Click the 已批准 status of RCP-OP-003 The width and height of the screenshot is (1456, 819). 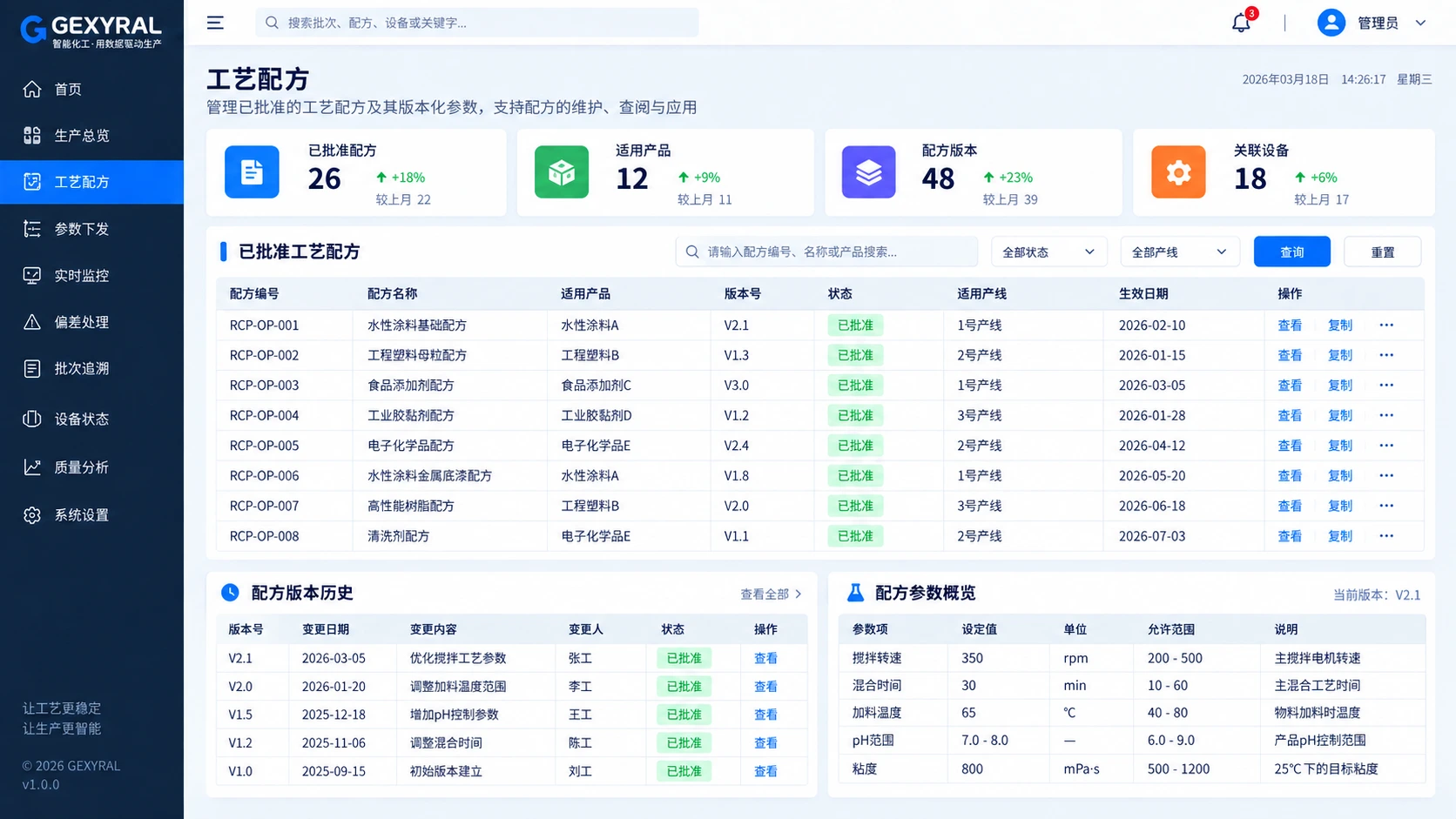click(x=855, y=386)
